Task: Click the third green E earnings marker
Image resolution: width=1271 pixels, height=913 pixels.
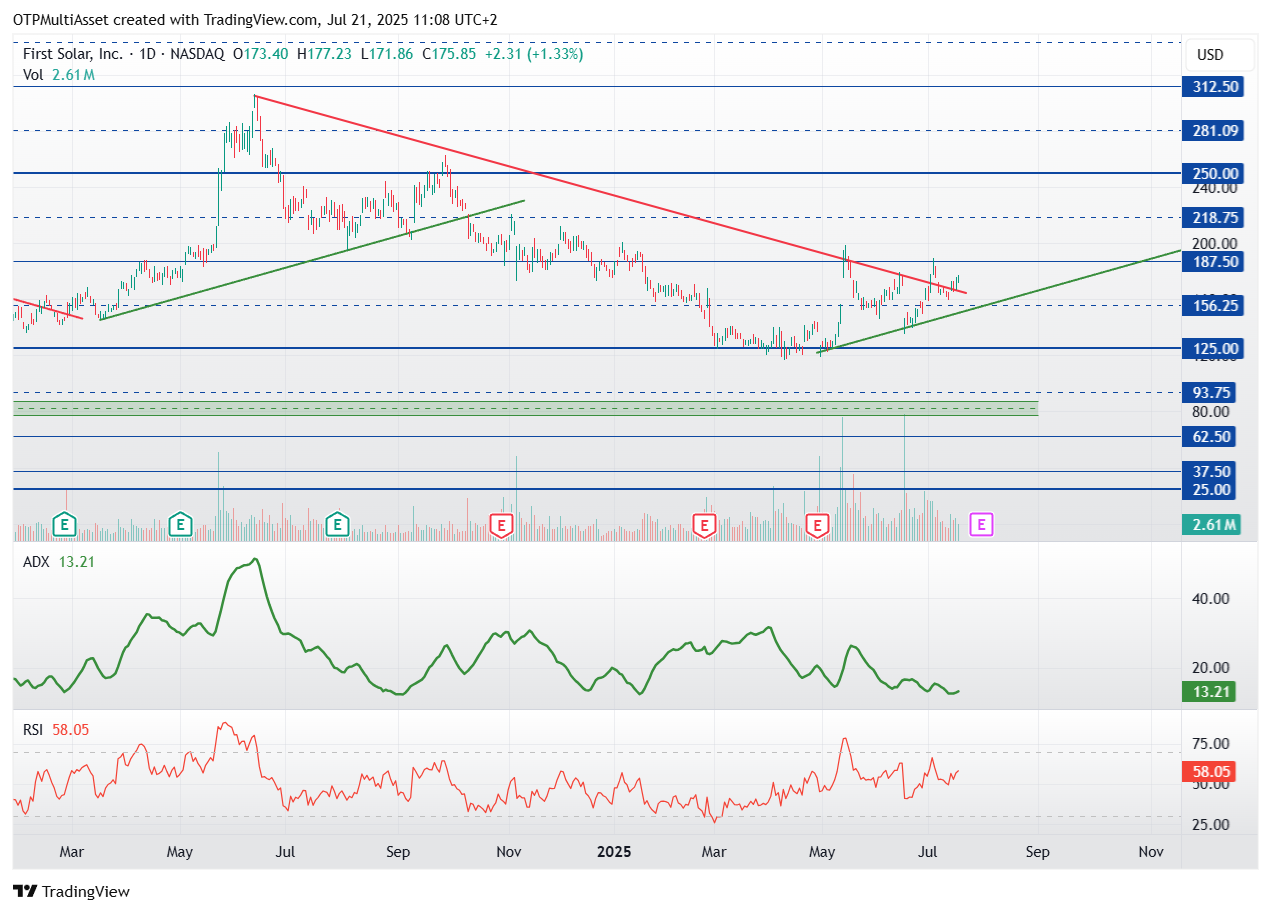Action: (338, 523)
